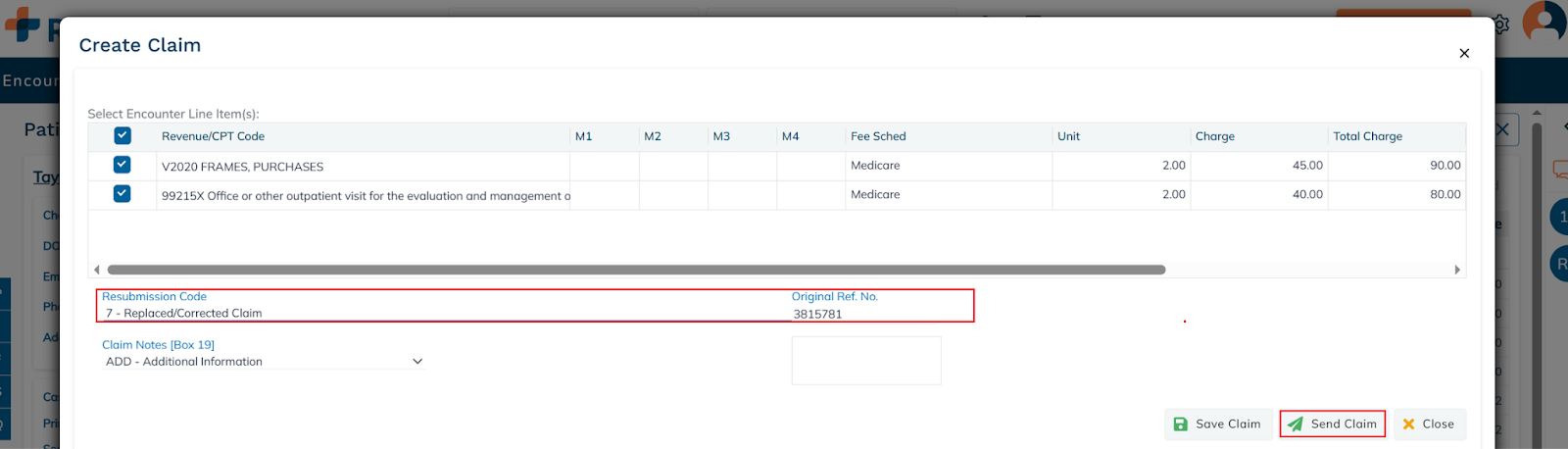Click the application logo in the top-left corner
The height and width of the screenshot is (449, 1568).
[22, 25]
